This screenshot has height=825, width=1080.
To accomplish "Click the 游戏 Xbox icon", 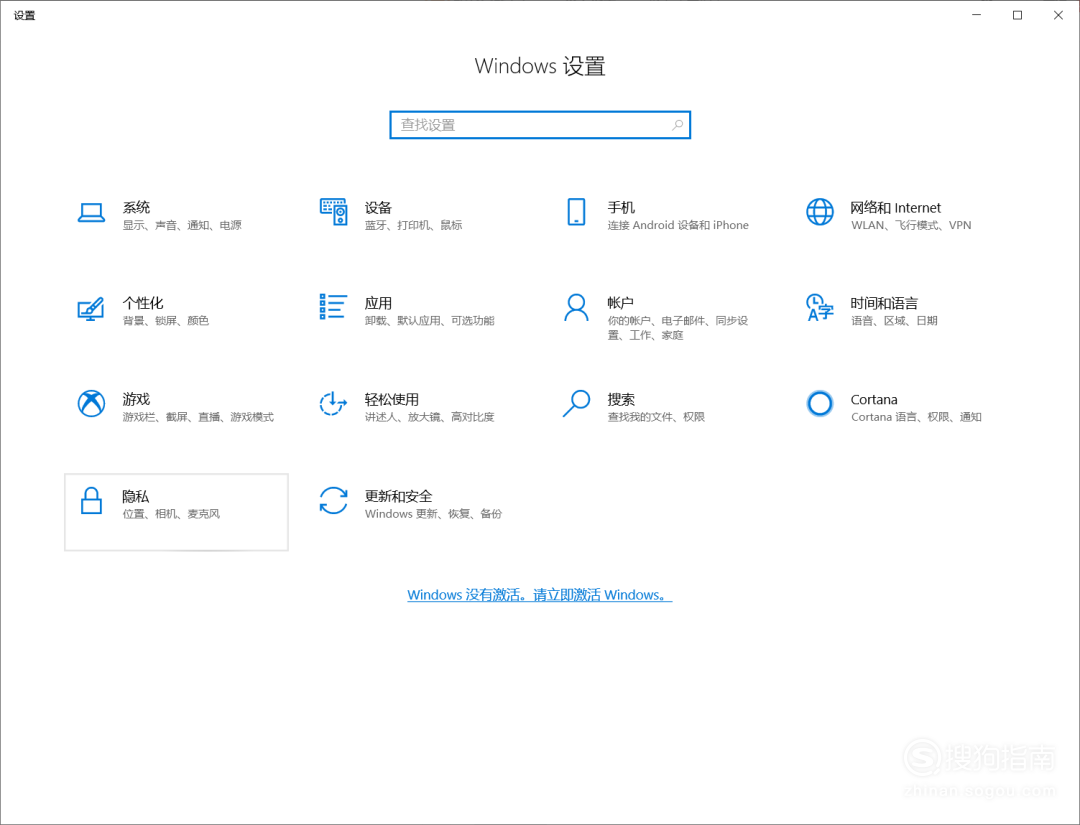I will coord(91,404).
